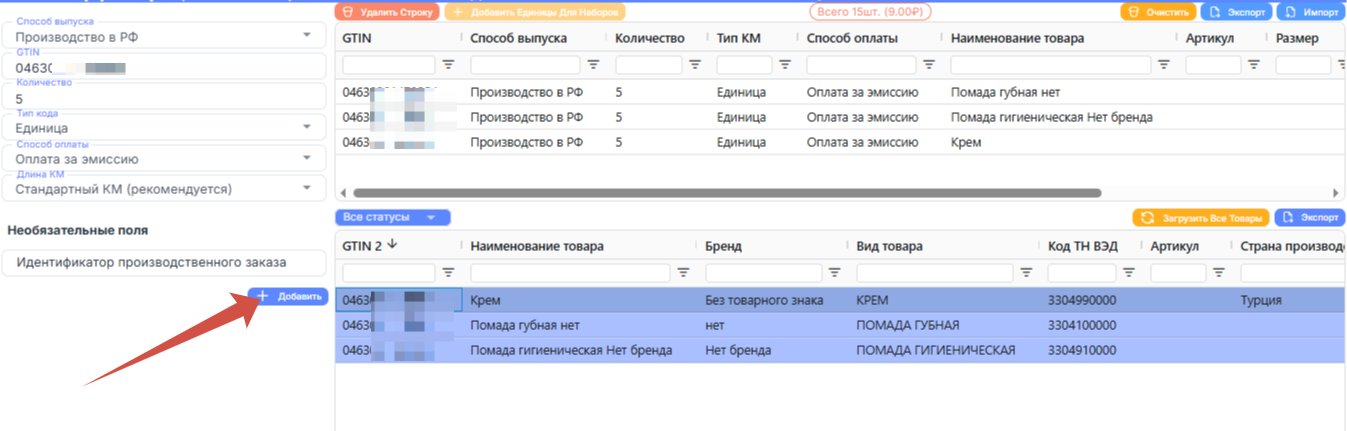Screen dimensions: 1347x431
Task: Click filter icon under Количество column
Action: [x=695, y=64]
